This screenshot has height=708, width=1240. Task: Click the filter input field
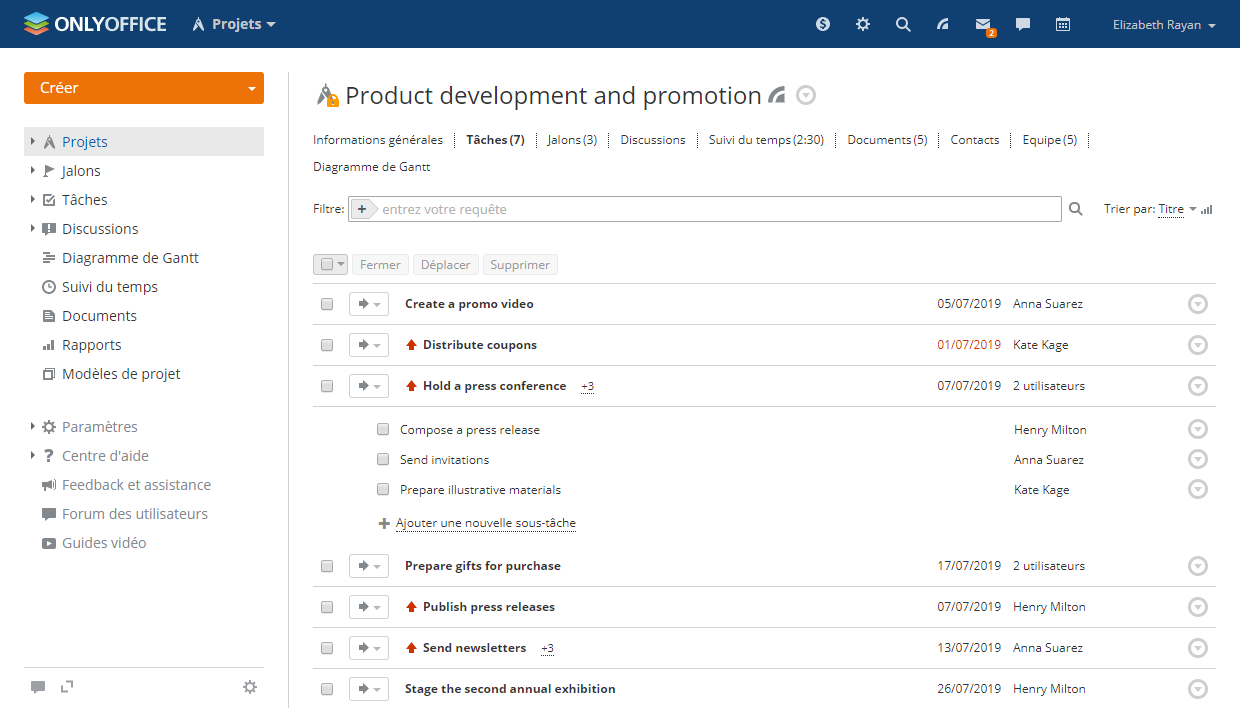click(x=715, y=209)
